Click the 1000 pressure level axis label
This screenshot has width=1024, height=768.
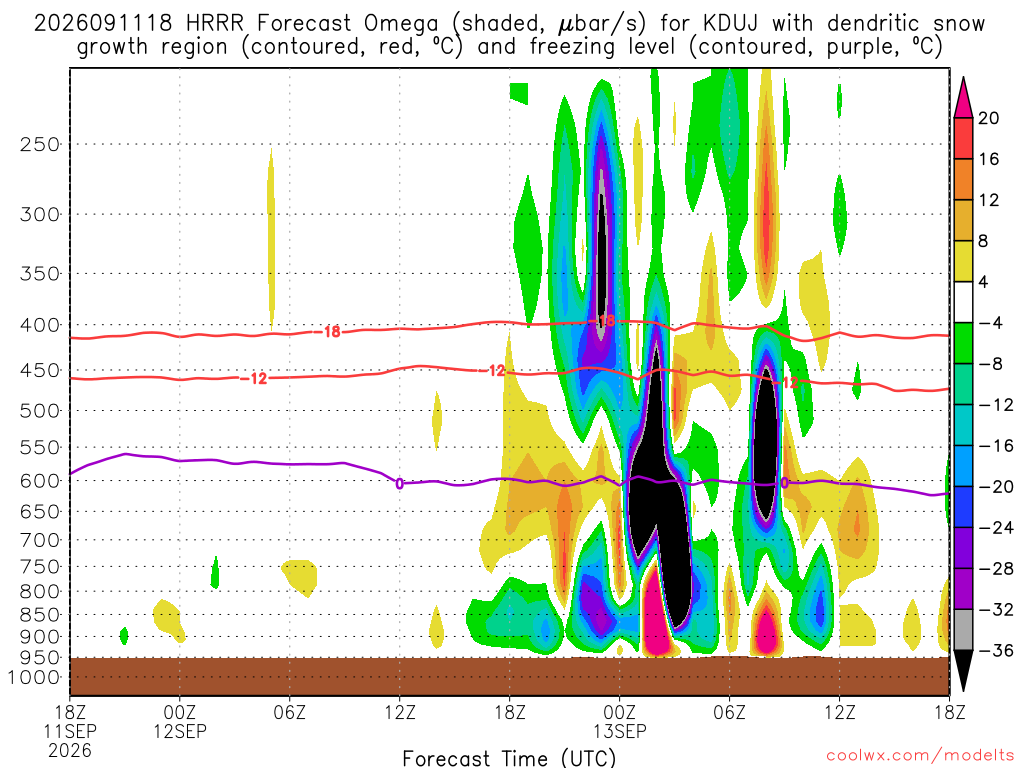(34, 677)
